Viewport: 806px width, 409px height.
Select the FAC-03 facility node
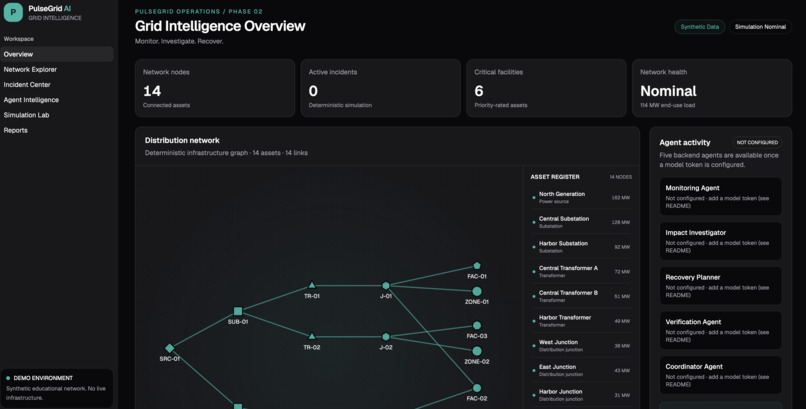click(477, 325)
